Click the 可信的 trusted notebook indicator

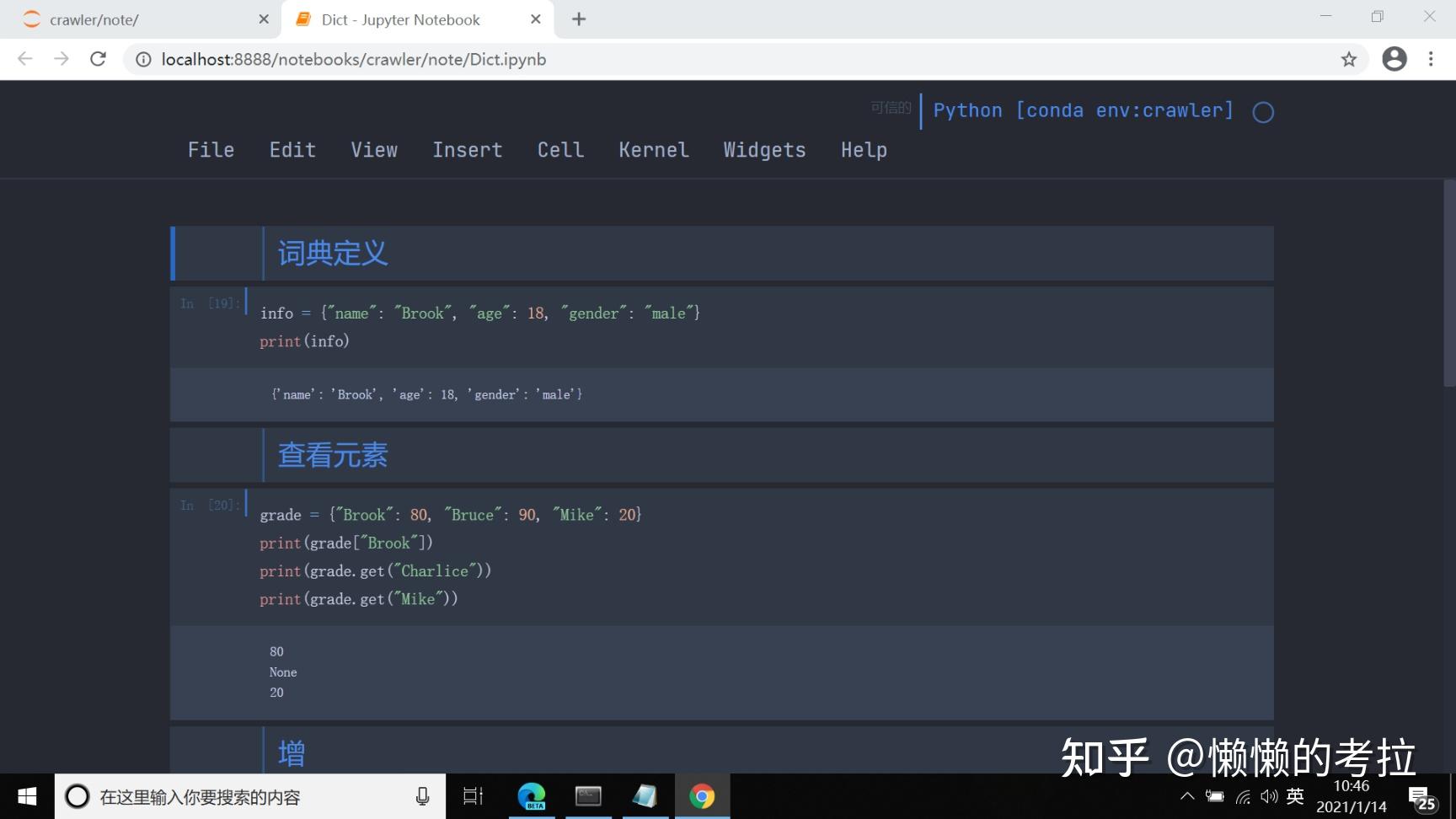(890, 107)
